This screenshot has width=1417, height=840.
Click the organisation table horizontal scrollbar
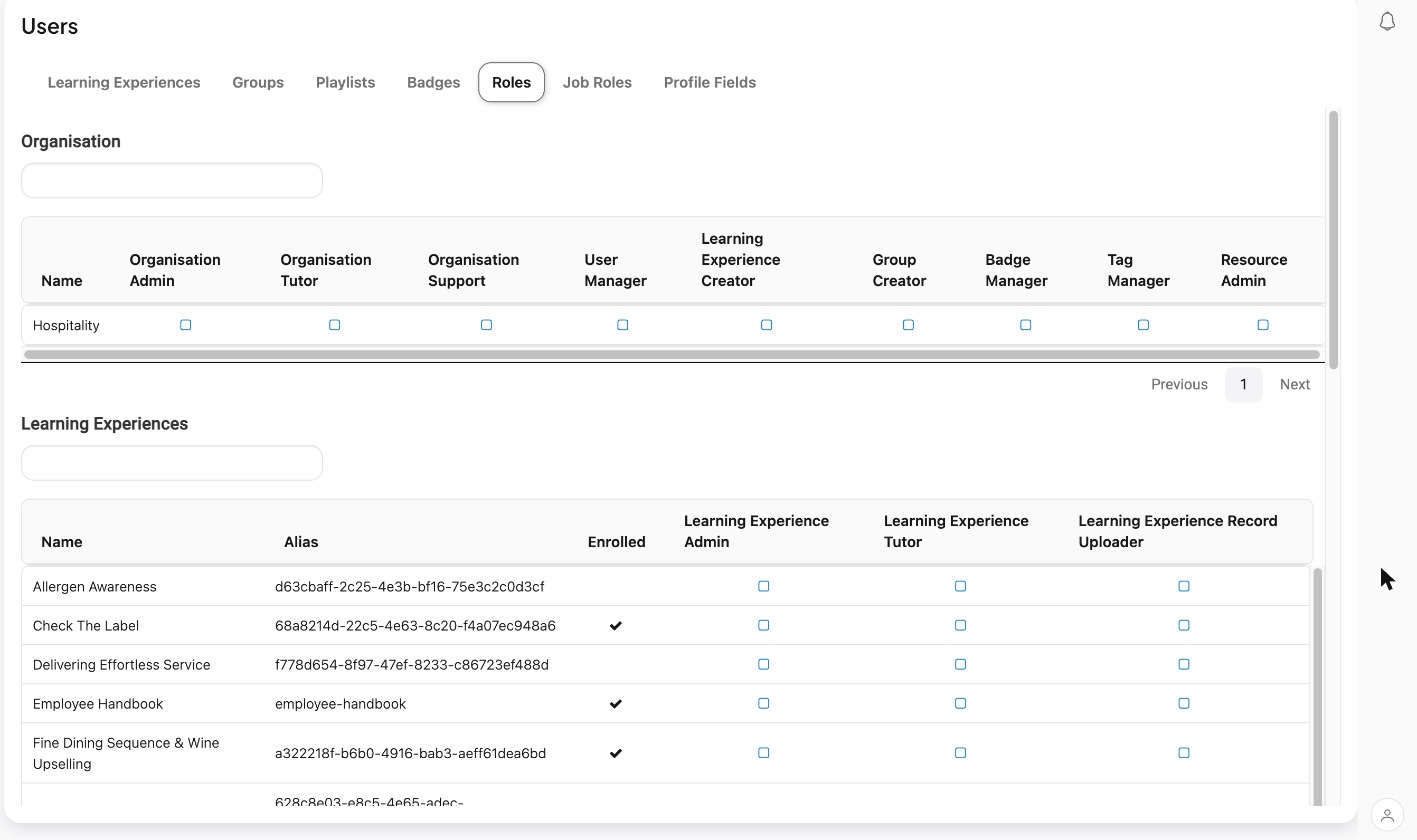click(672, 354)
